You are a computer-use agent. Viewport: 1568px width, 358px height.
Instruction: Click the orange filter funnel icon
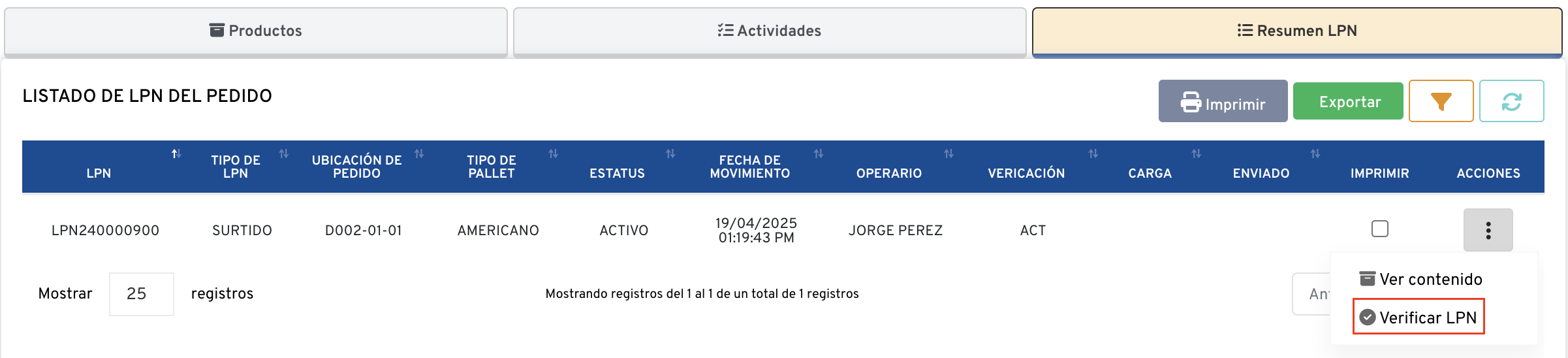click(1441, 101)
